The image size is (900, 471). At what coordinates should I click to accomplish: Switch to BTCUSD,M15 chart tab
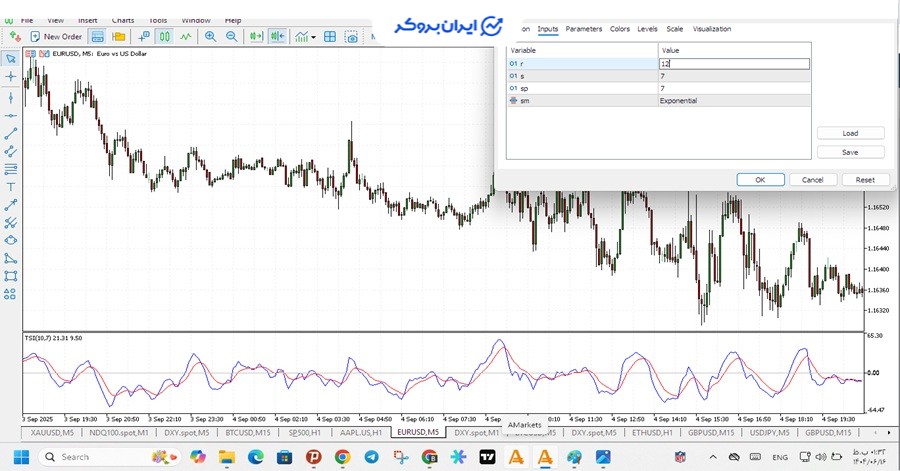(x=248, y=433)
